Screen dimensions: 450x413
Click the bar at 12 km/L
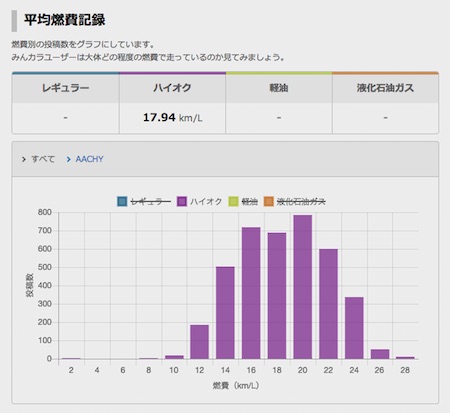199,342
